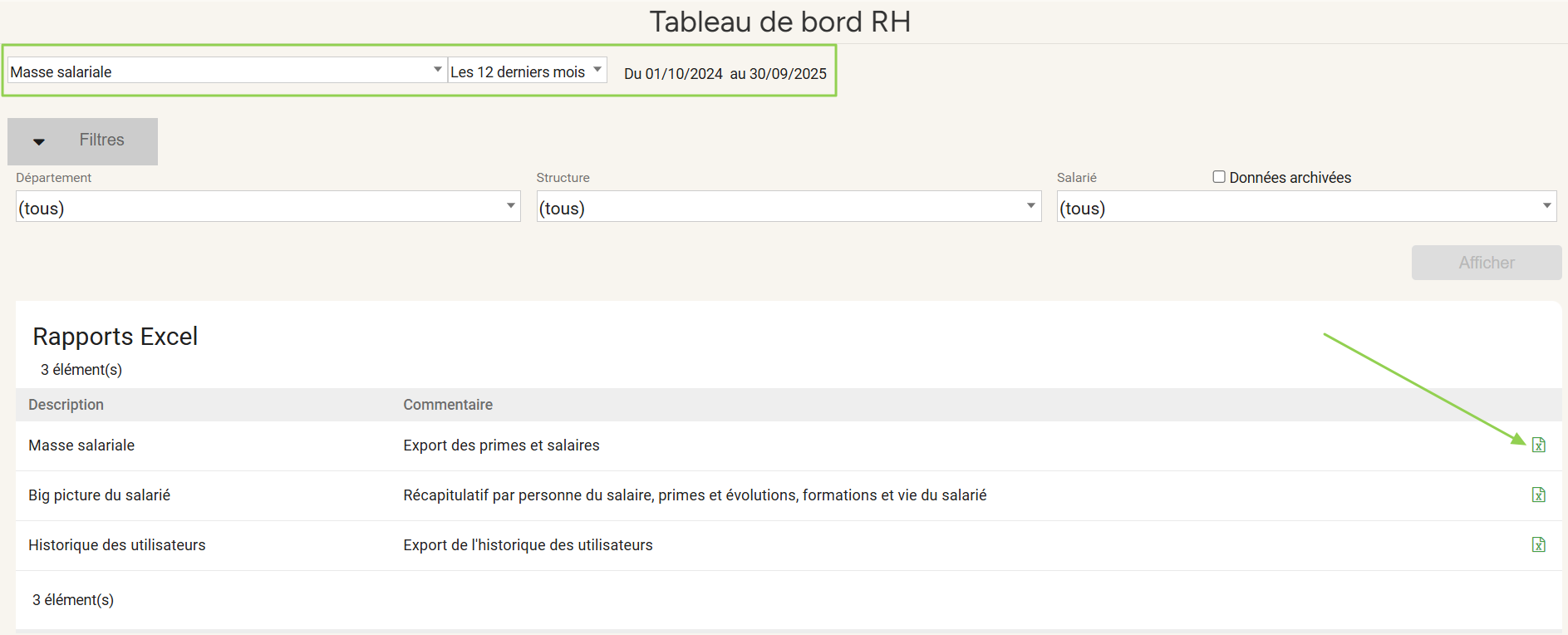This screenshot has width=1568, height=635.
Task: Select the Big picture du salarié row
Action: pos(100,495)
